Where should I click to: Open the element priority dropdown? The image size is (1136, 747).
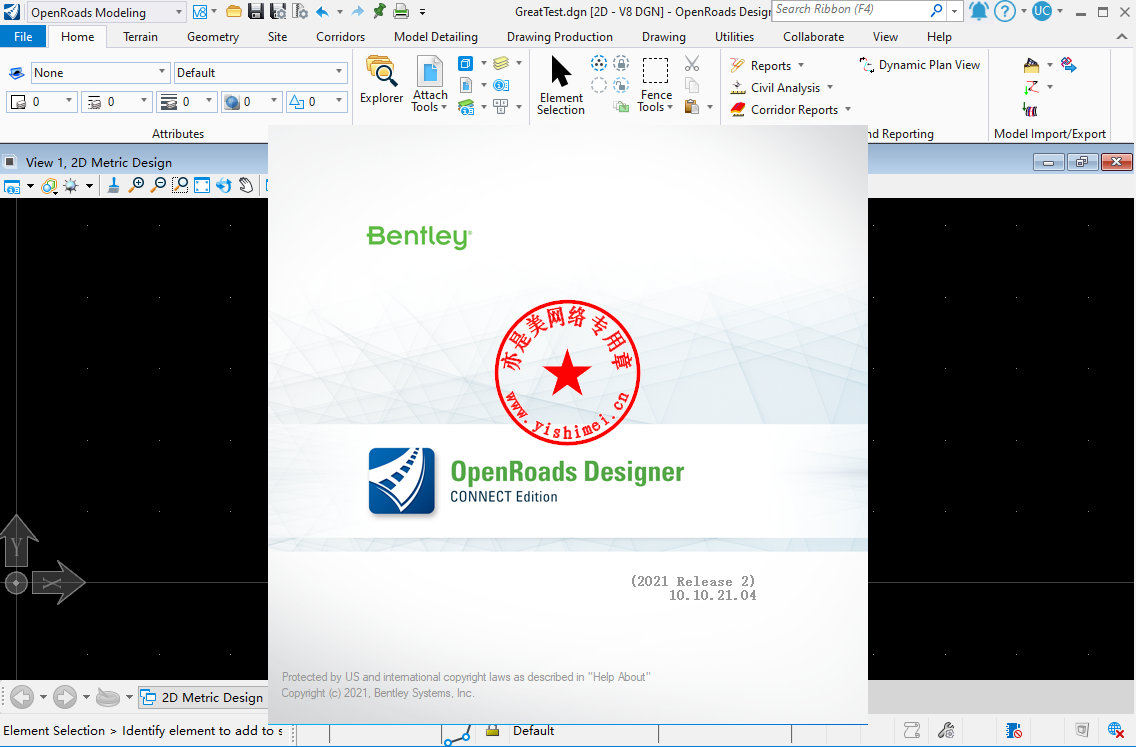317,102
